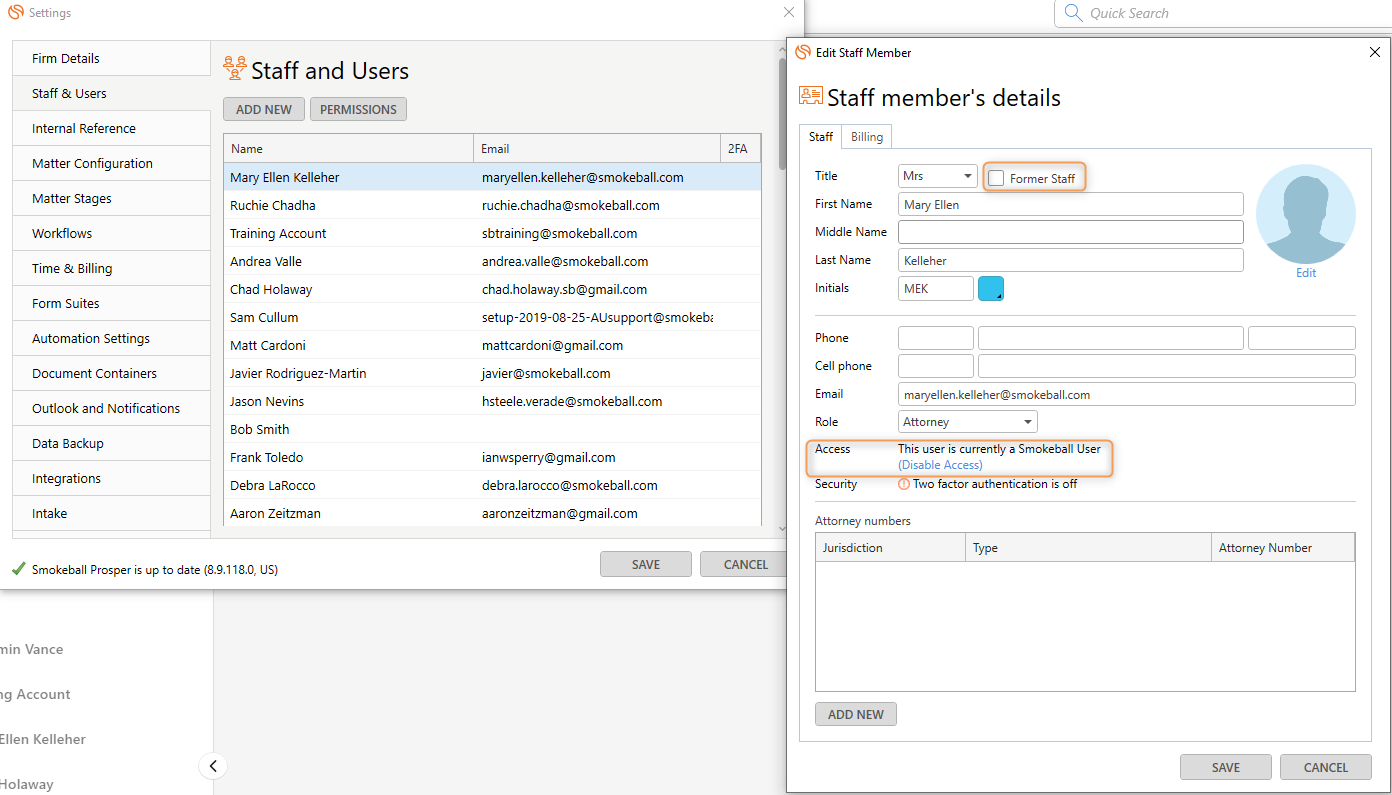Select Sam Cullum in the staff list
The image size is (1392, 795).
492,317
